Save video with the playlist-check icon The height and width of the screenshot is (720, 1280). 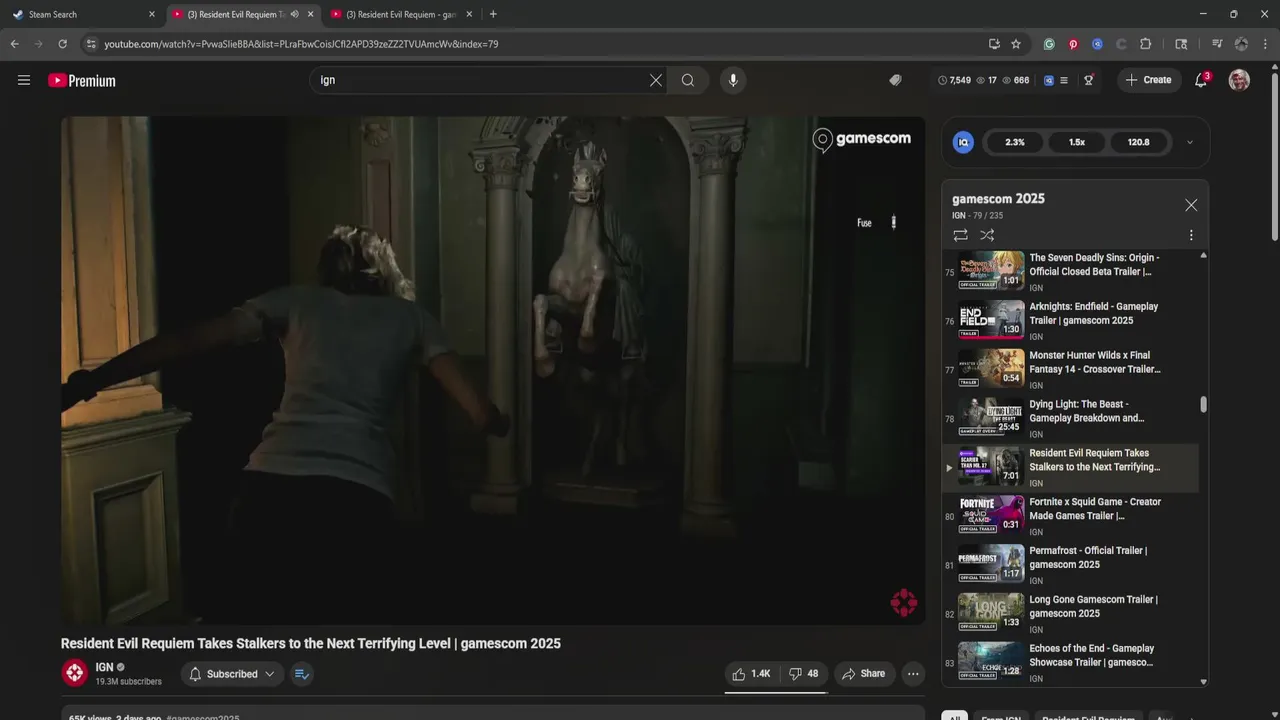click(302, 674)
